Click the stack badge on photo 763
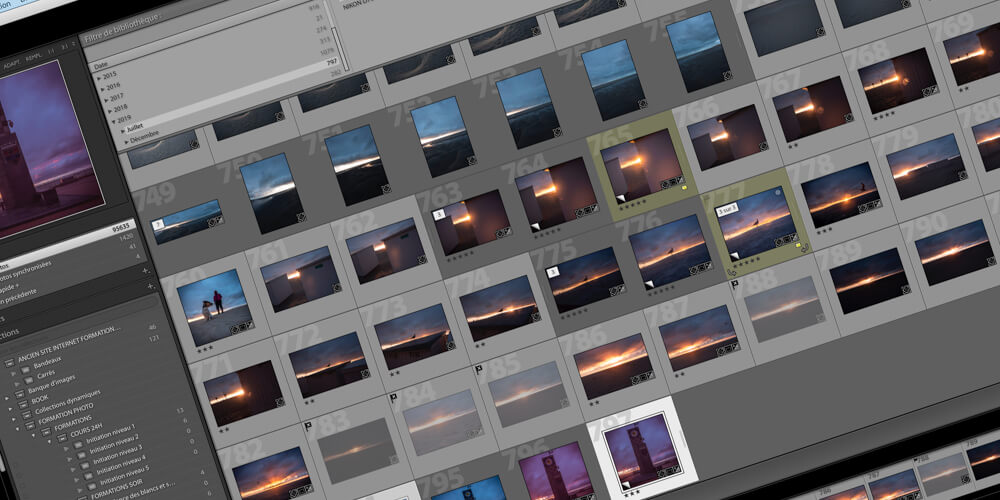Image resolution: width=1000 pixels, height=500 pixels. (438, 214)
